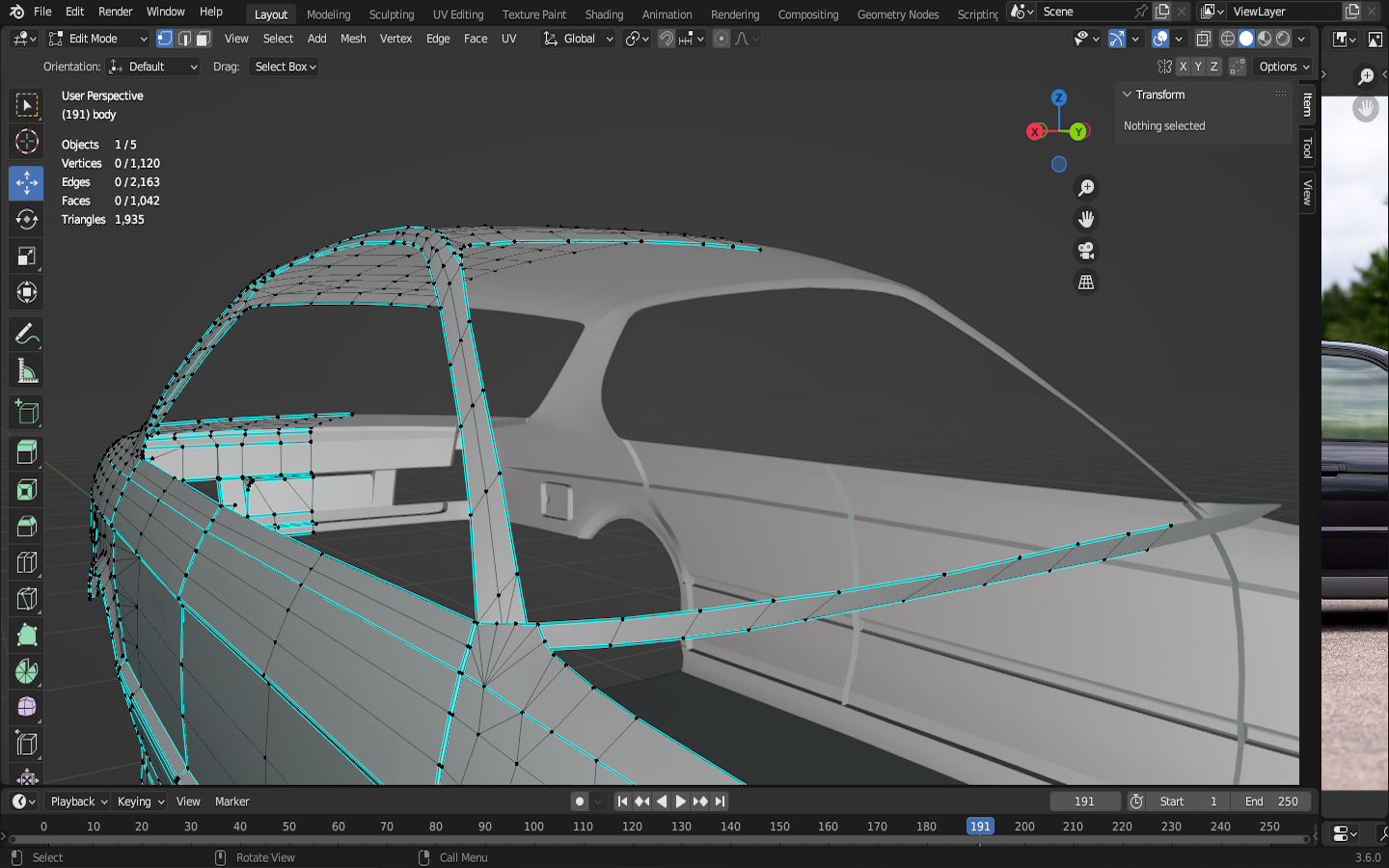Click the current frame field showing 191
Screen dimensions: 1389x868
[1085, 801]
